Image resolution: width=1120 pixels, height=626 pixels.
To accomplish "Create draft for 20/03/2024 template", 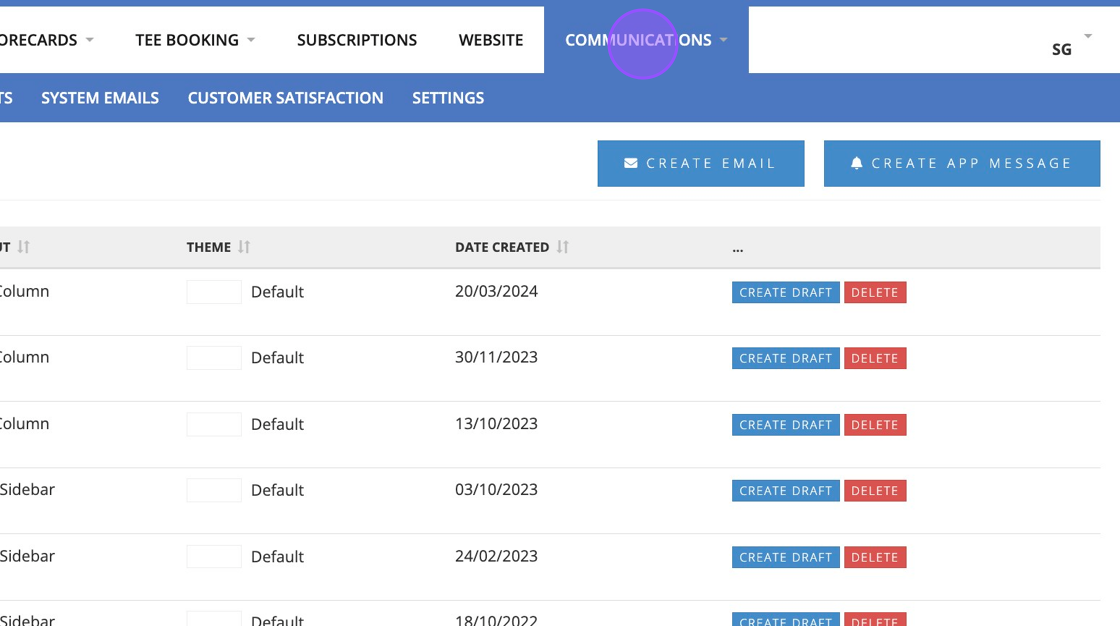I will (x=785, y=292).
